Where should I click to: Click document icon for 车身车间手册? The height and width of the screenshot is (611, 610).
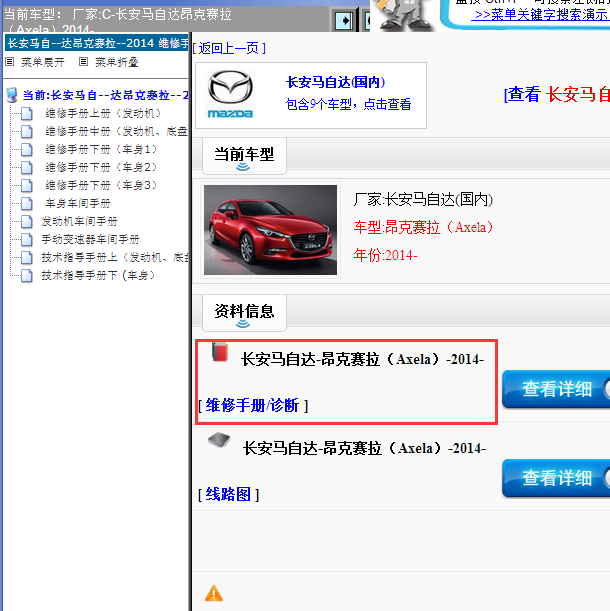click(27, 203)
